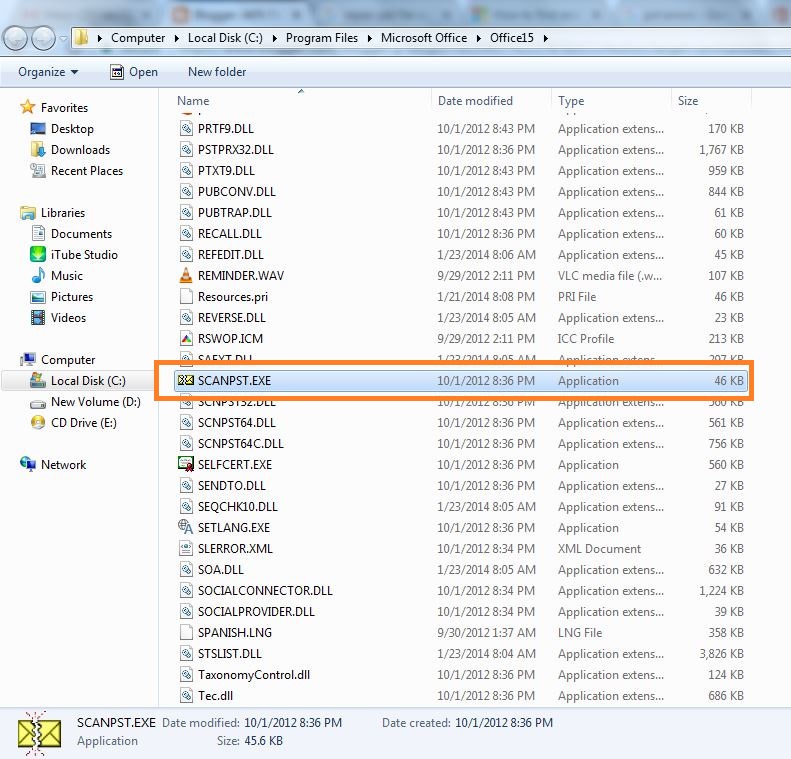Select the PTXT9.DLL file name
791x759 pixels.
point(226,171)
